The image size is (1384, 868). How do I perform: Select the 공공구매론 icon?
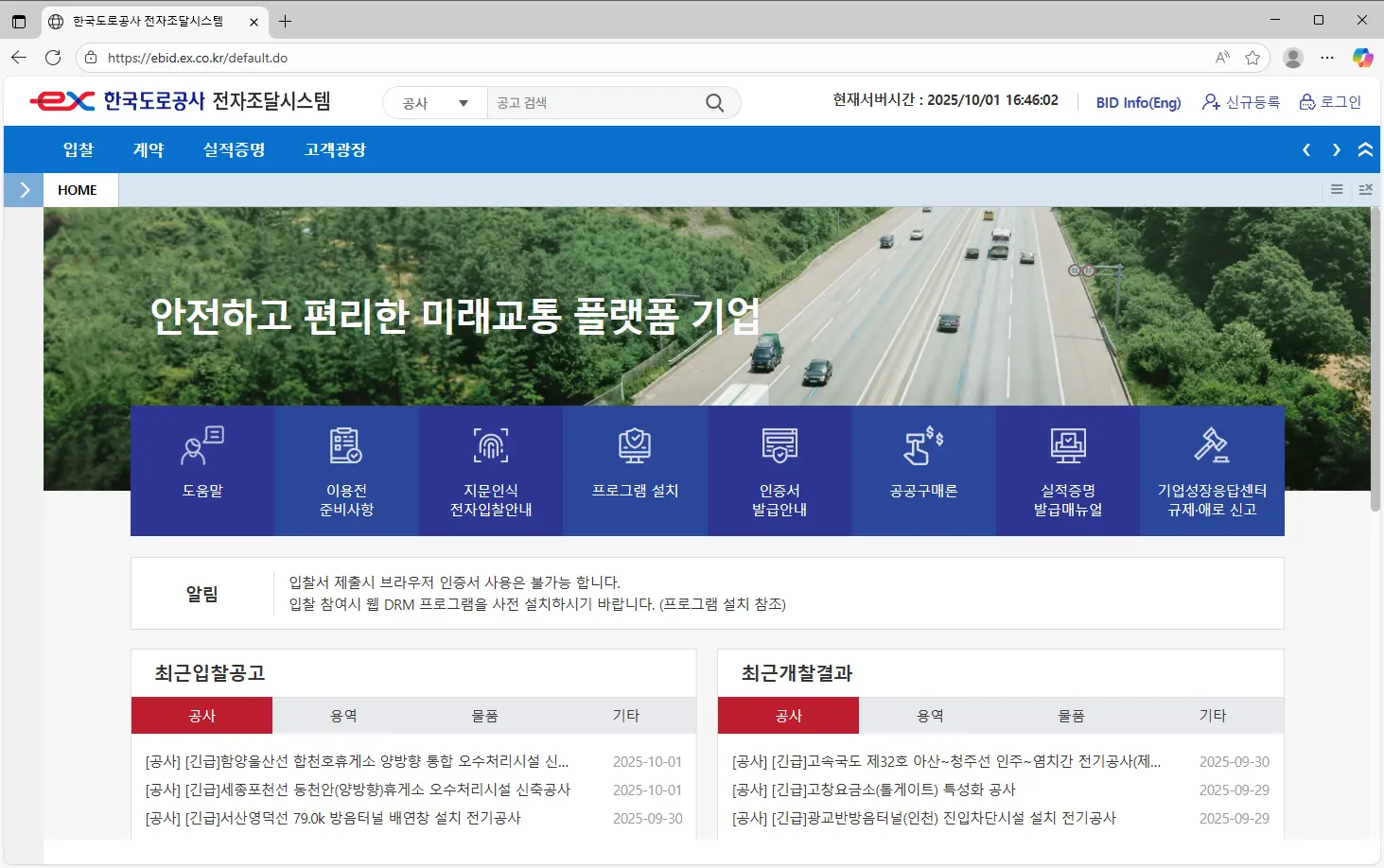point(923,463)
